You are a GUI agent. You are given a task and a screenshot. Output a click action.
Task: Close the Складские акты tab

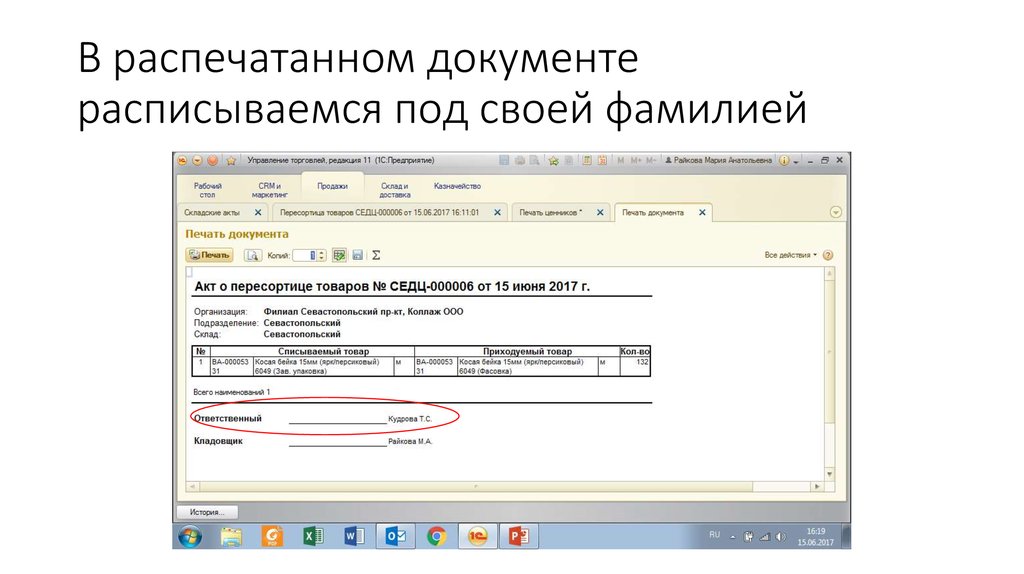(x=258, y=213)
